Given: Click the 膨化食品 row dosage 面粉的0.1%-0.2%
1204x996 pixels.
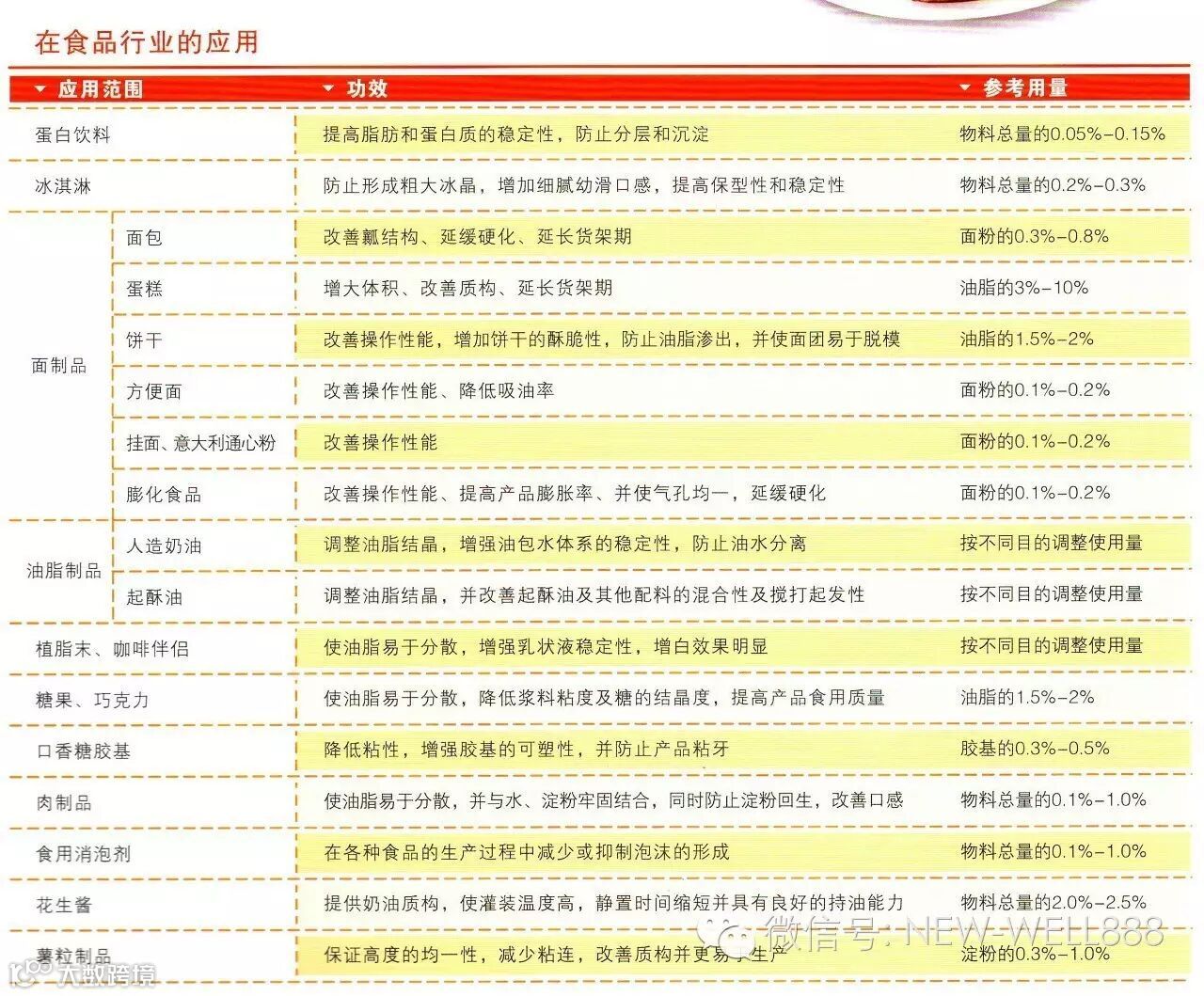Looking at the screenshot, I should pos(1035,493).
